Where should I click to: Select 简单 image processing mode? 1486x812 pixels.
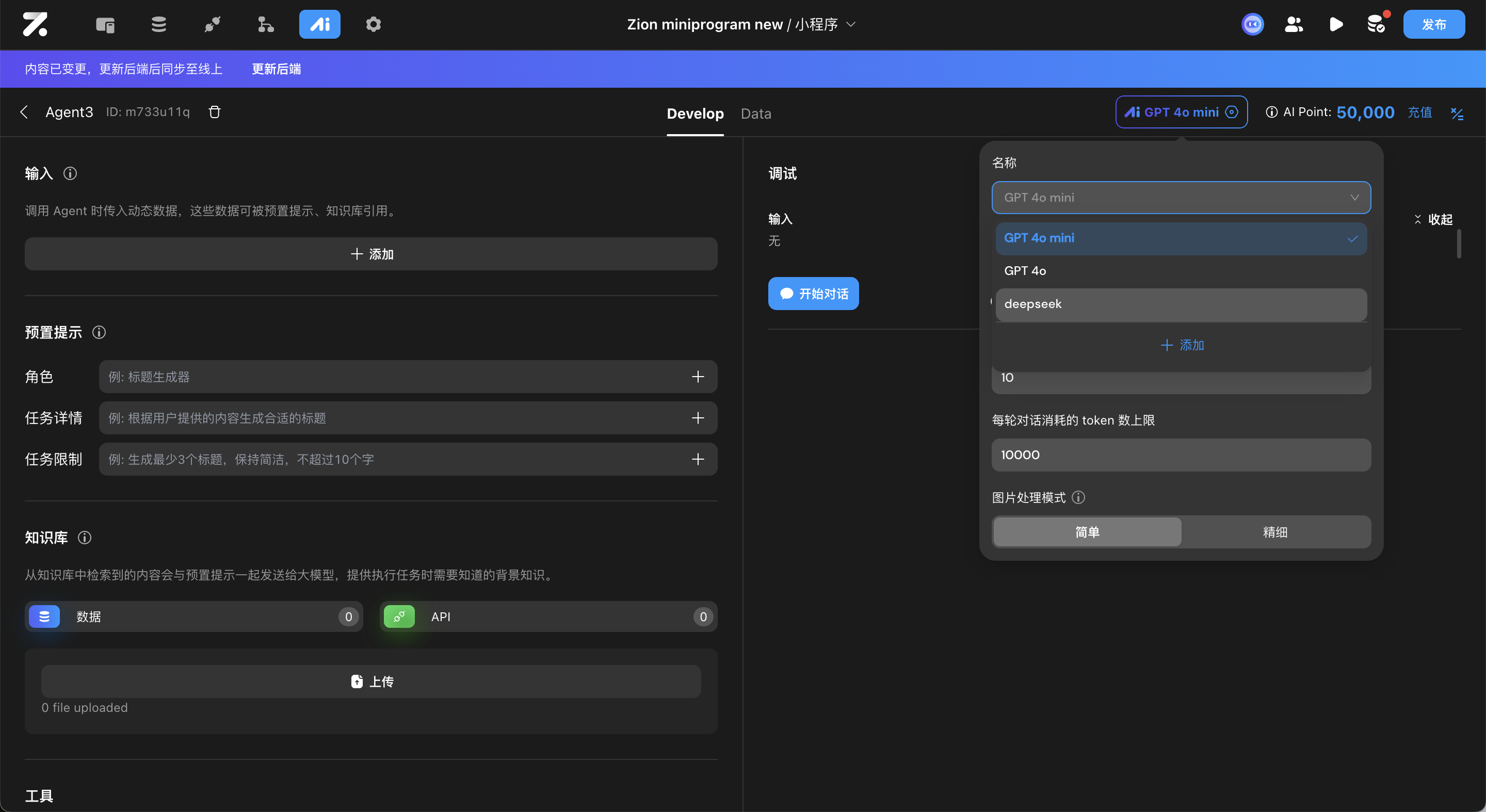point(1087,532)
